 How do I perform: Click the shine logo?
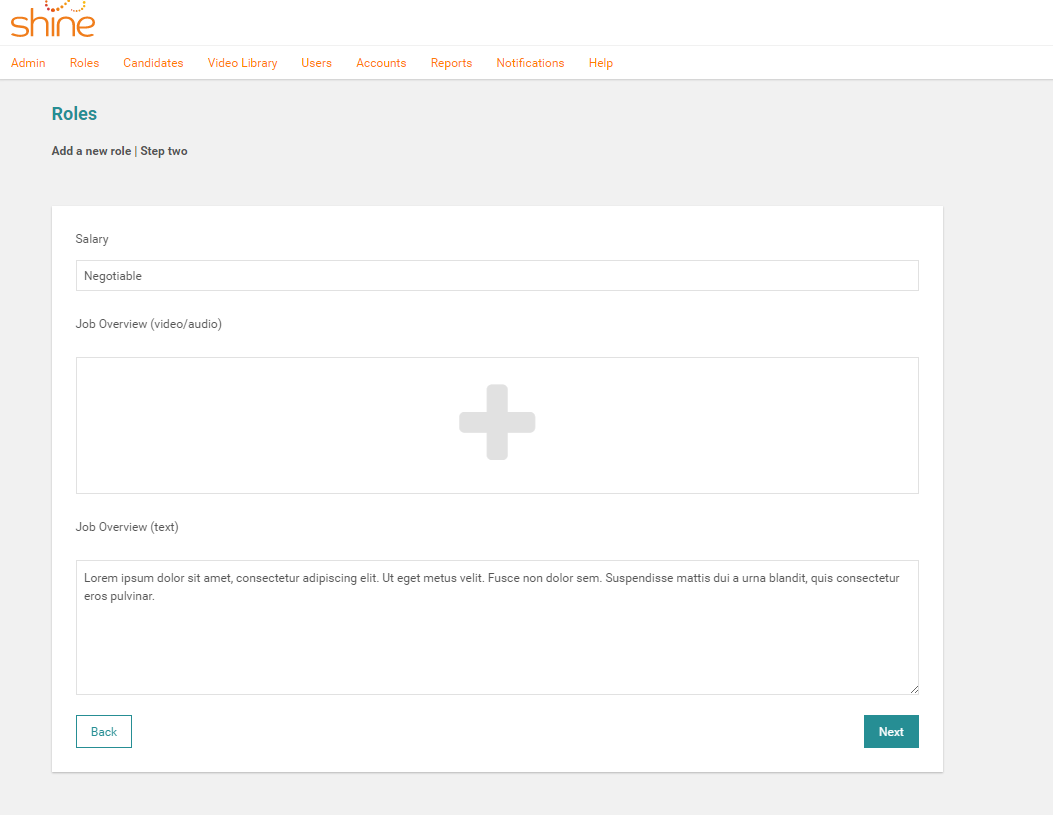(53, 19)
